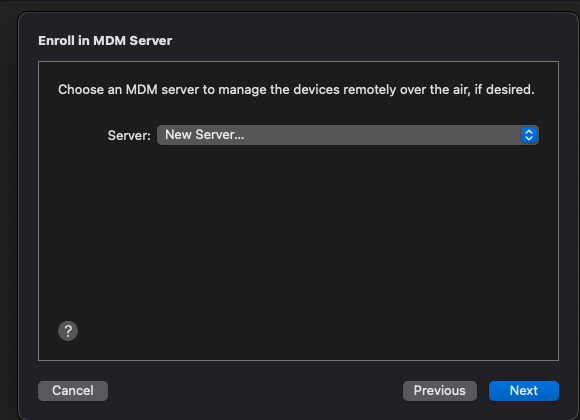Viewport: 580px width, 420px height.
Task: Go back with the Previous button
Action: click(x=440, y=391)
